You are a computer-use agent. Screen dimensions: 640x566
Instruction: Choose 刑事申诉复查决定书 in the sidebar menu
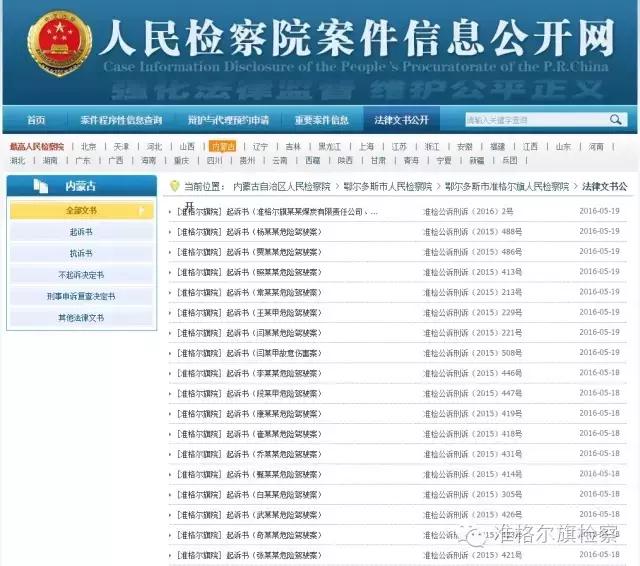point(82,296)
